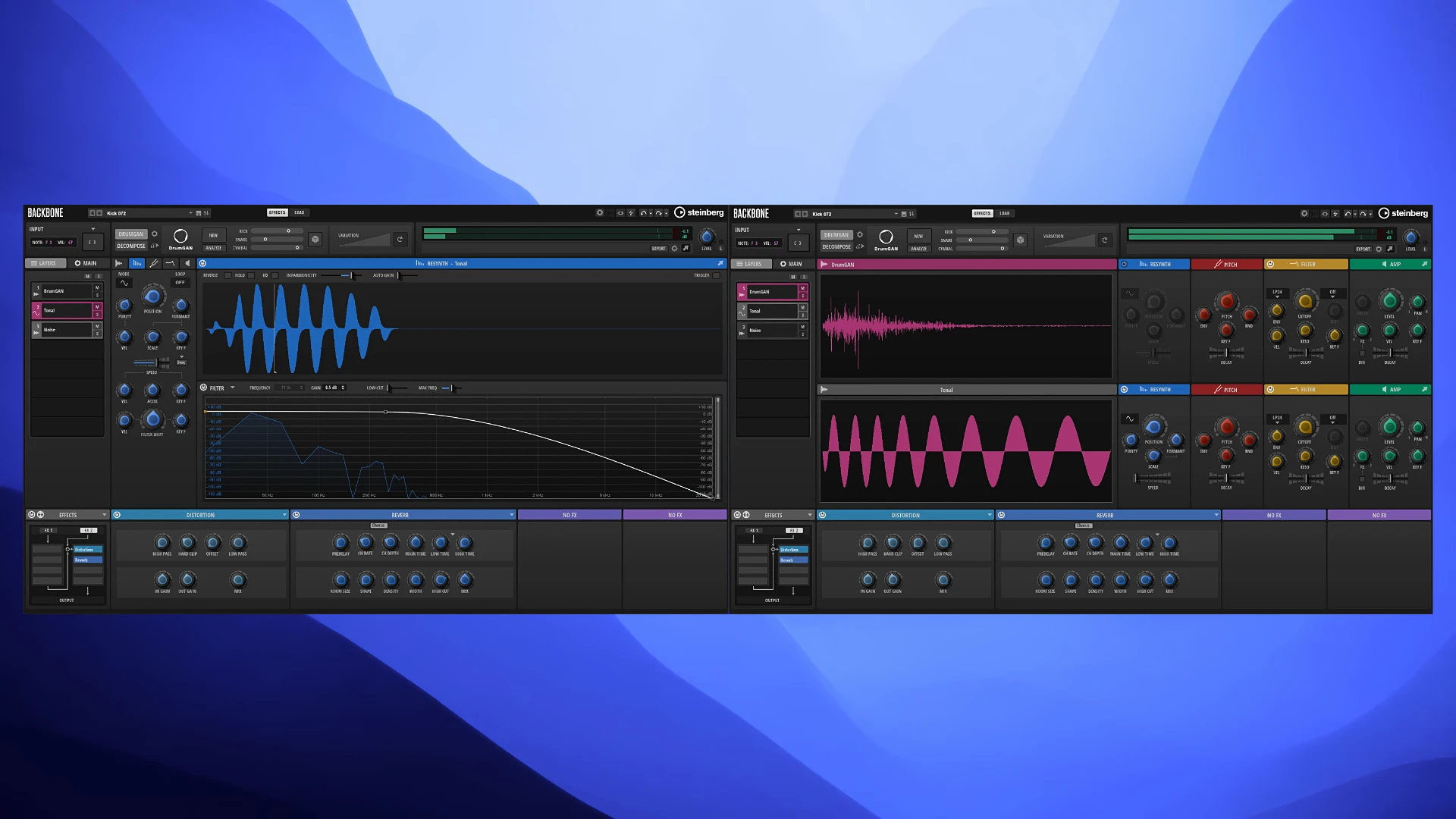Viewport: 1456px width, 819px height.
Task: Open the Distortion effect type dropdown
Action: coord(284,515)
